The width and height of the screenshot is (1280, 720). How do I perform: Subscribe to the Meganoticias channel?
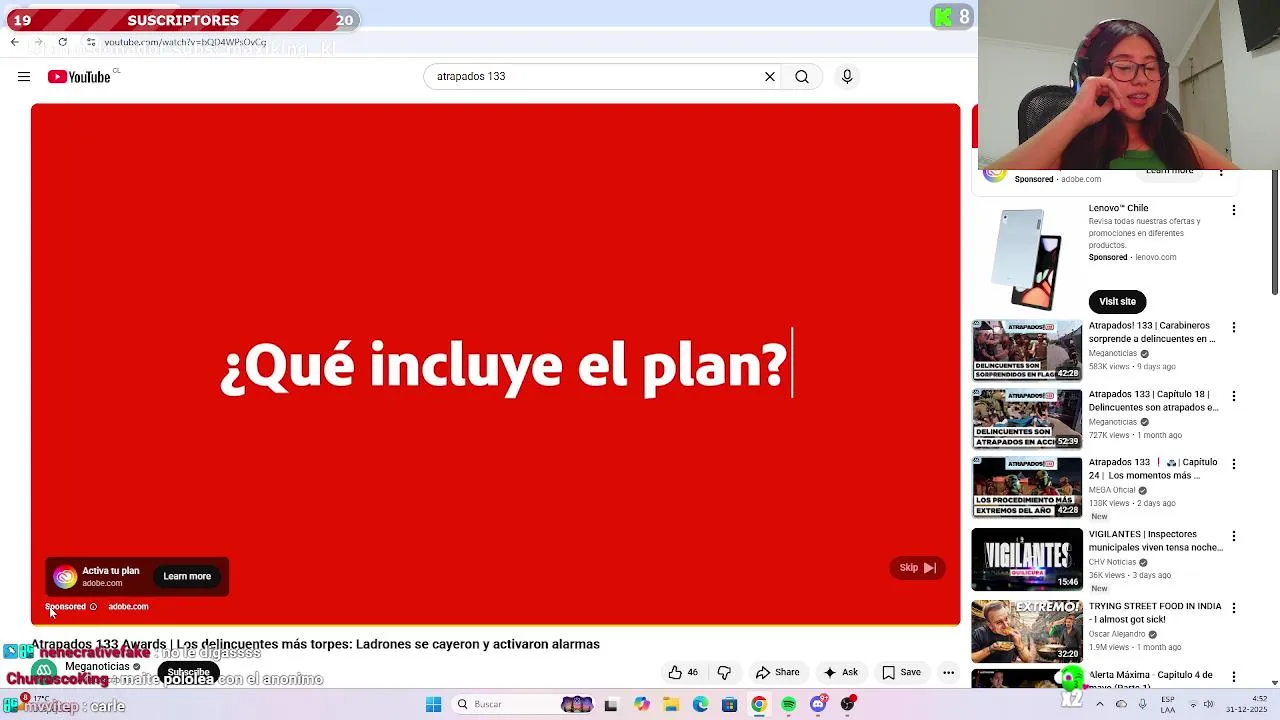coord(188,672)
